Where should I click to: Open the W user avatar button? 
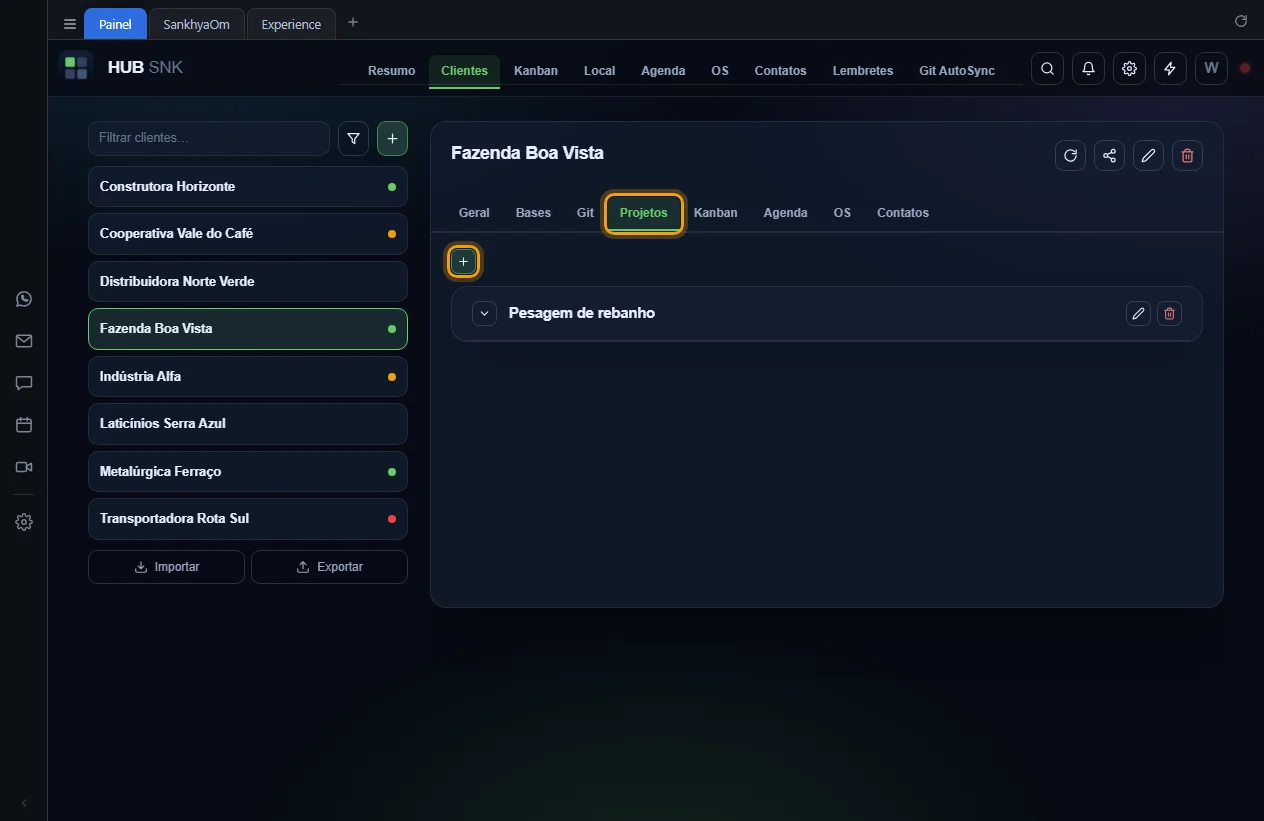tap(1211, 69)
